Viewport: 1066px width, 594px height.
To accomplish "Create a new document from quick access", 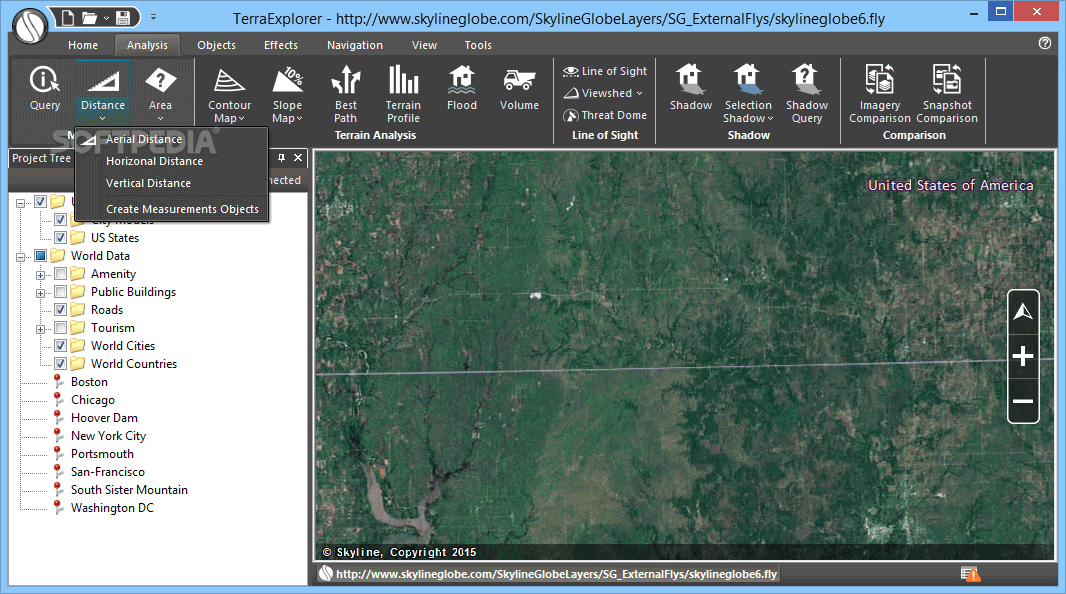I will (67, 17).
